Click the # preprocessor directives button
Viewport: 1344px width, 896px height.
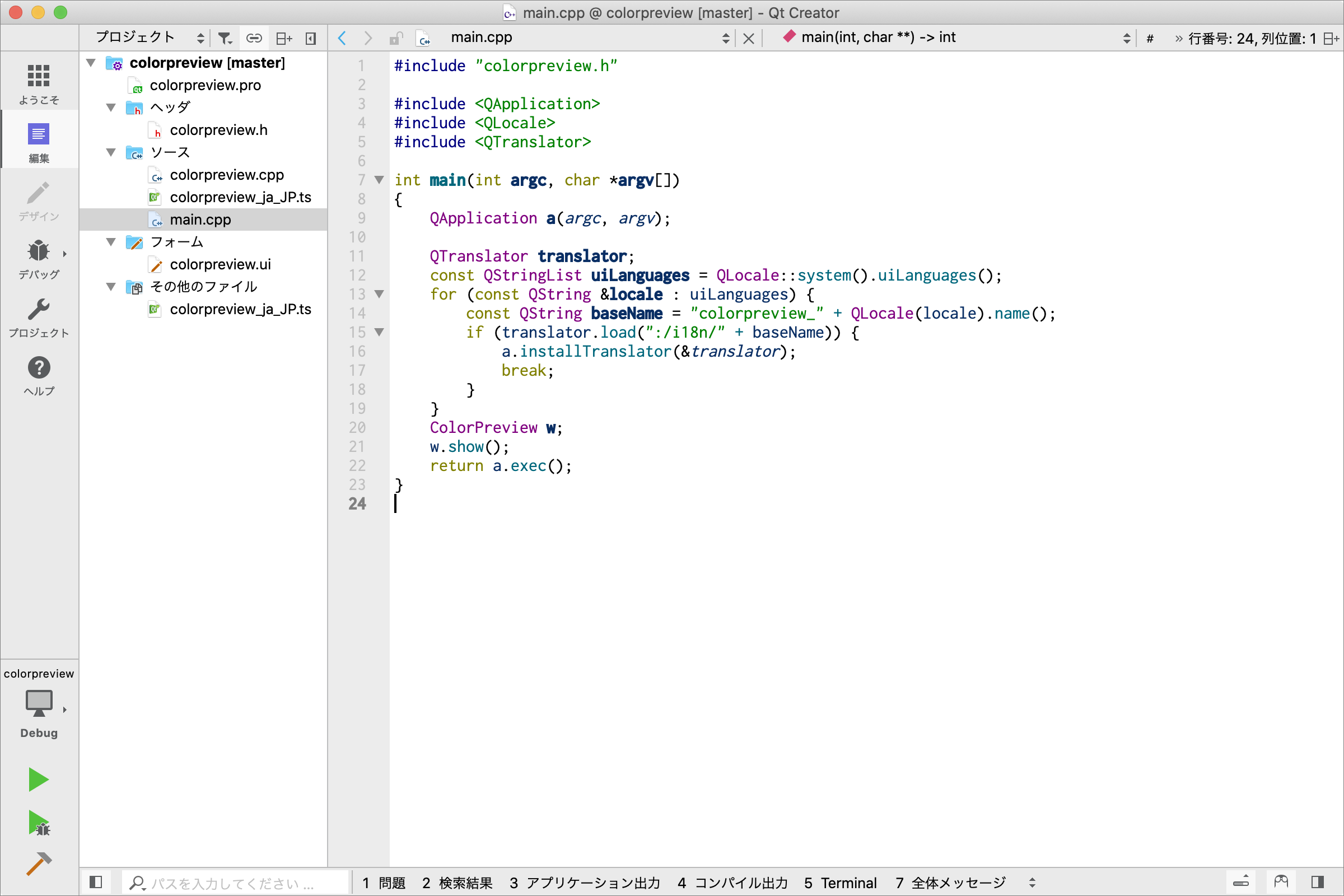[1150, 38]
